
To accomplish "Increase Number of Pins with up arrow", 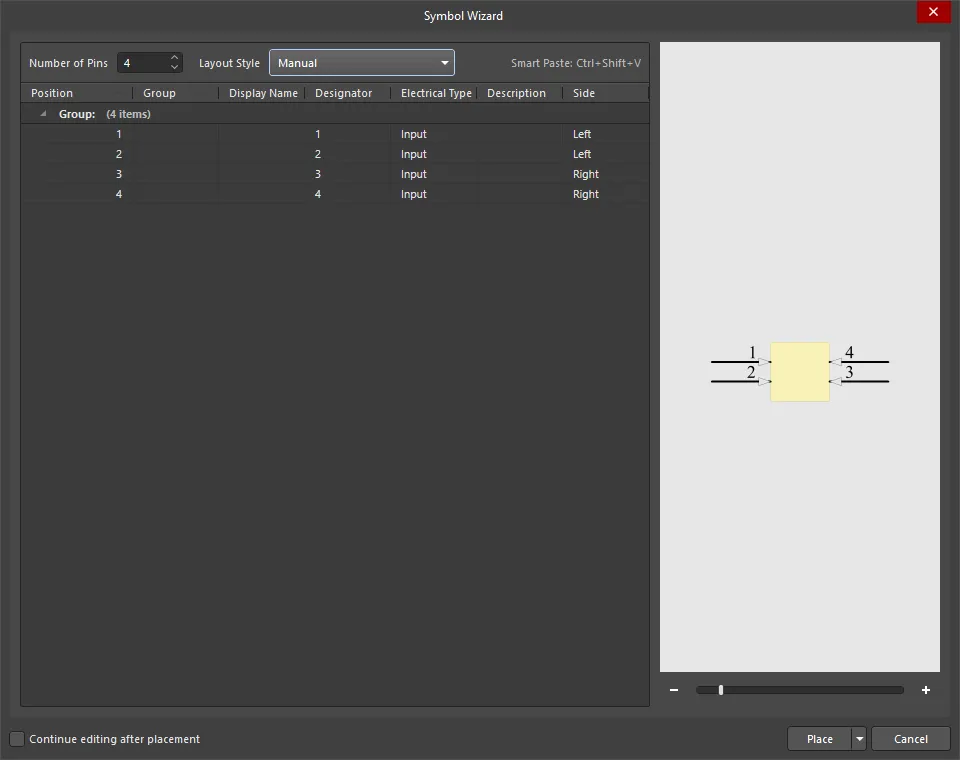I will click(175, 58).
